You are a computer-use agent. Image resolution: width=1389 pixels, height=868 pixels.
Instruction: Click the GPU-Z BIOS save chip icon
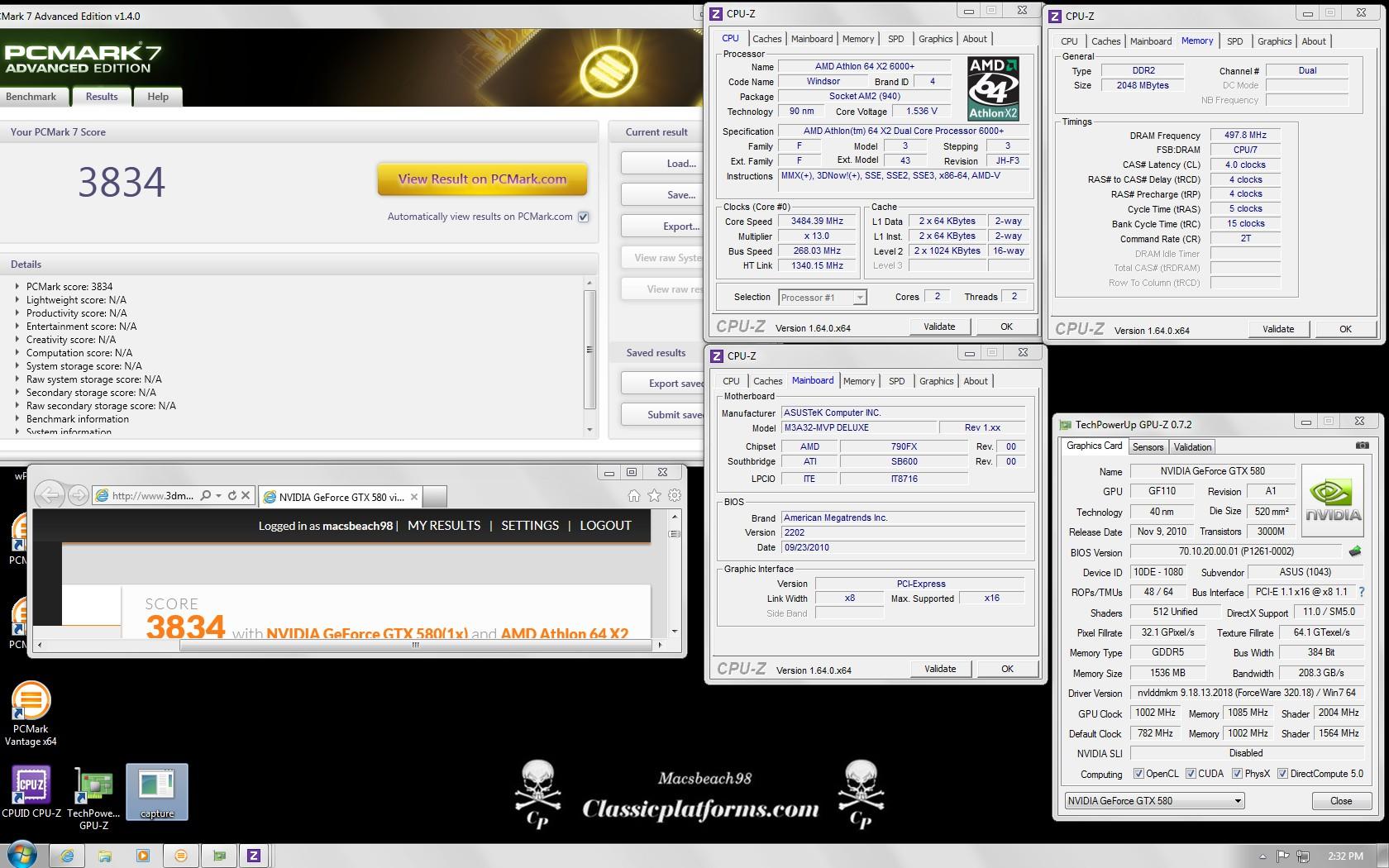(1355, 551)
